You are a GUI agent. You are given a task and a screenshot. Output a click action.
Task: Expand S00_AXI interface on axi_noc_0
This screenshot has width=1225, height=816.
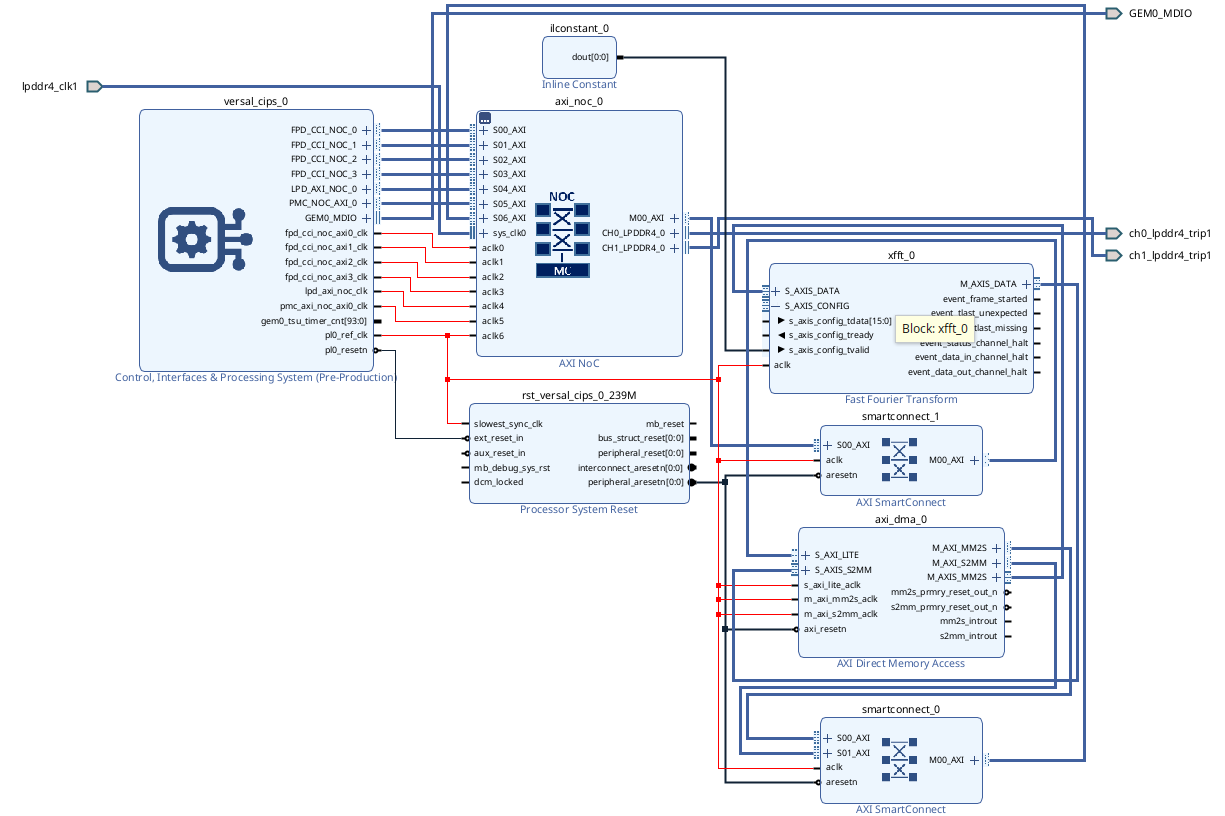coord(484,130)
